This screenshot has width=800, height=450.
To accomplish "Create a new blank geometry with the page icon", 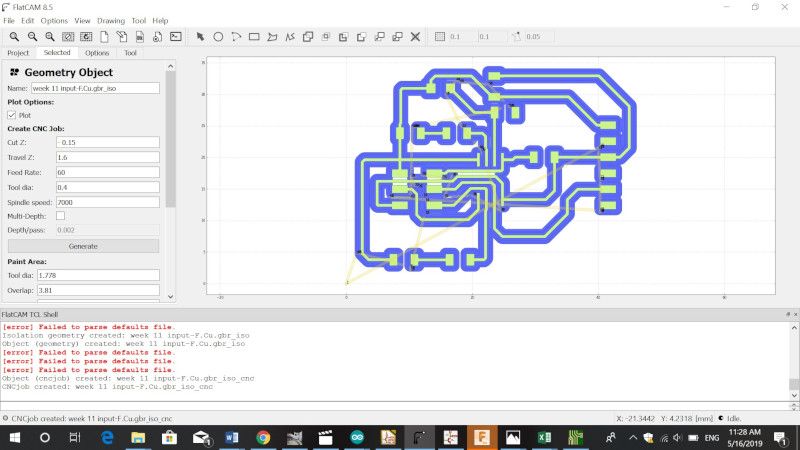I will (104, 37).
